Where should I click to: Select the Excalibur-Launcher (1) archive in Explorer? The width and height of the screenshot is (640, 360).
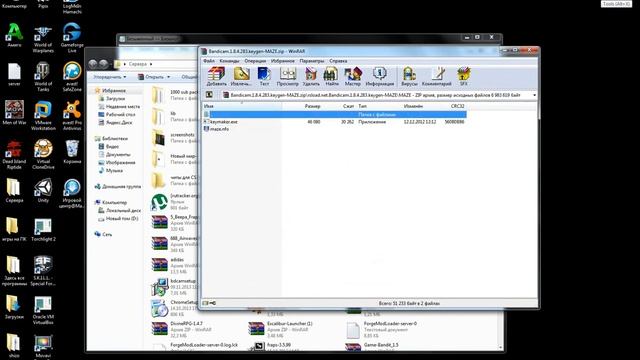click(280, 329)
